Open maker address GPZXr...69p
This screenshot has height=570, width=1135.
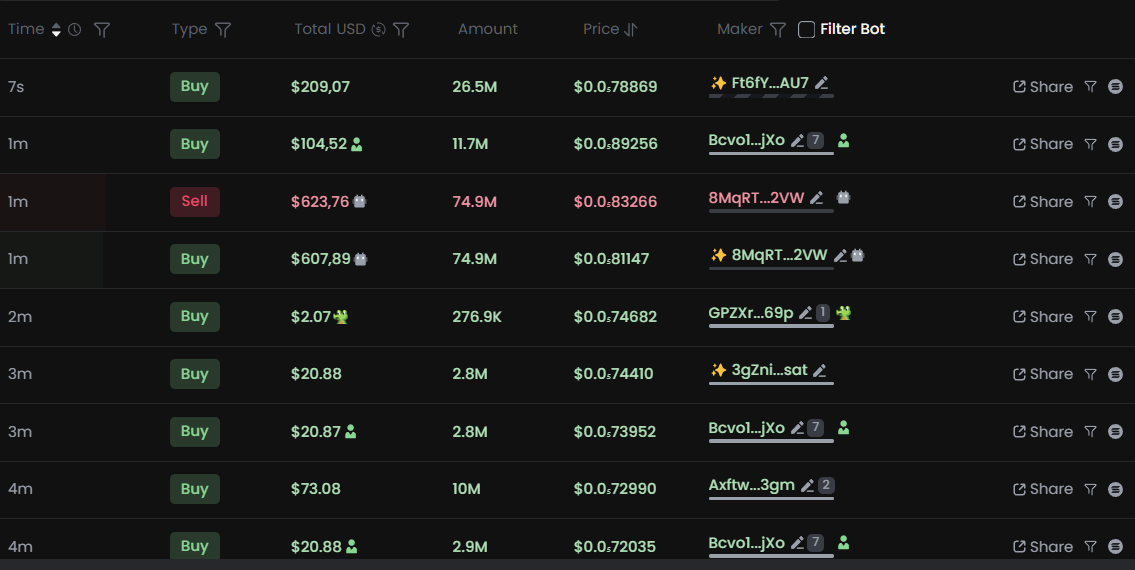[750, 313]
